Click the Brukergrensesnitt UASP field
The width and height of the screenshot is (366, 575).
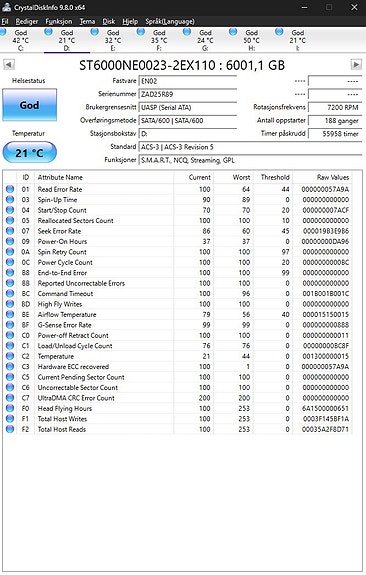187,107
